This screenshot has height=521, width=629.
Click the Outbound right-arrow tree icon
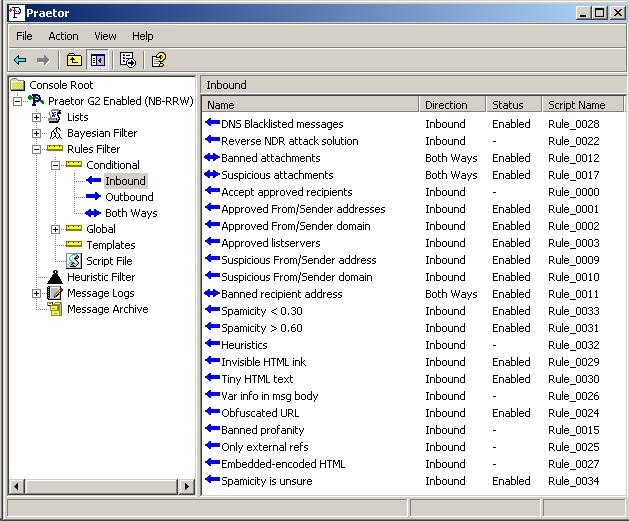click(x=93, y=197)
